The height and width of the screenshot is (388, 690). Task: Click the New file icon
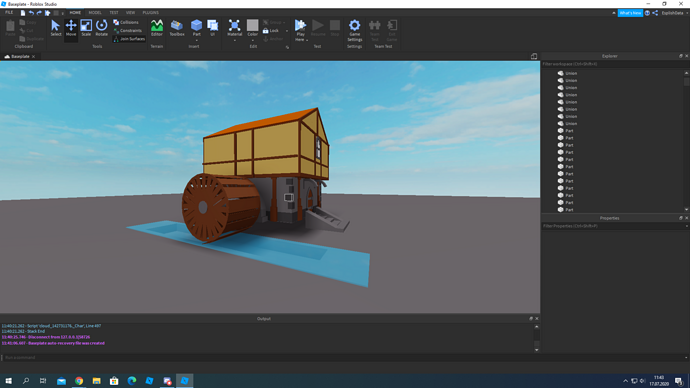coord(23,13)
